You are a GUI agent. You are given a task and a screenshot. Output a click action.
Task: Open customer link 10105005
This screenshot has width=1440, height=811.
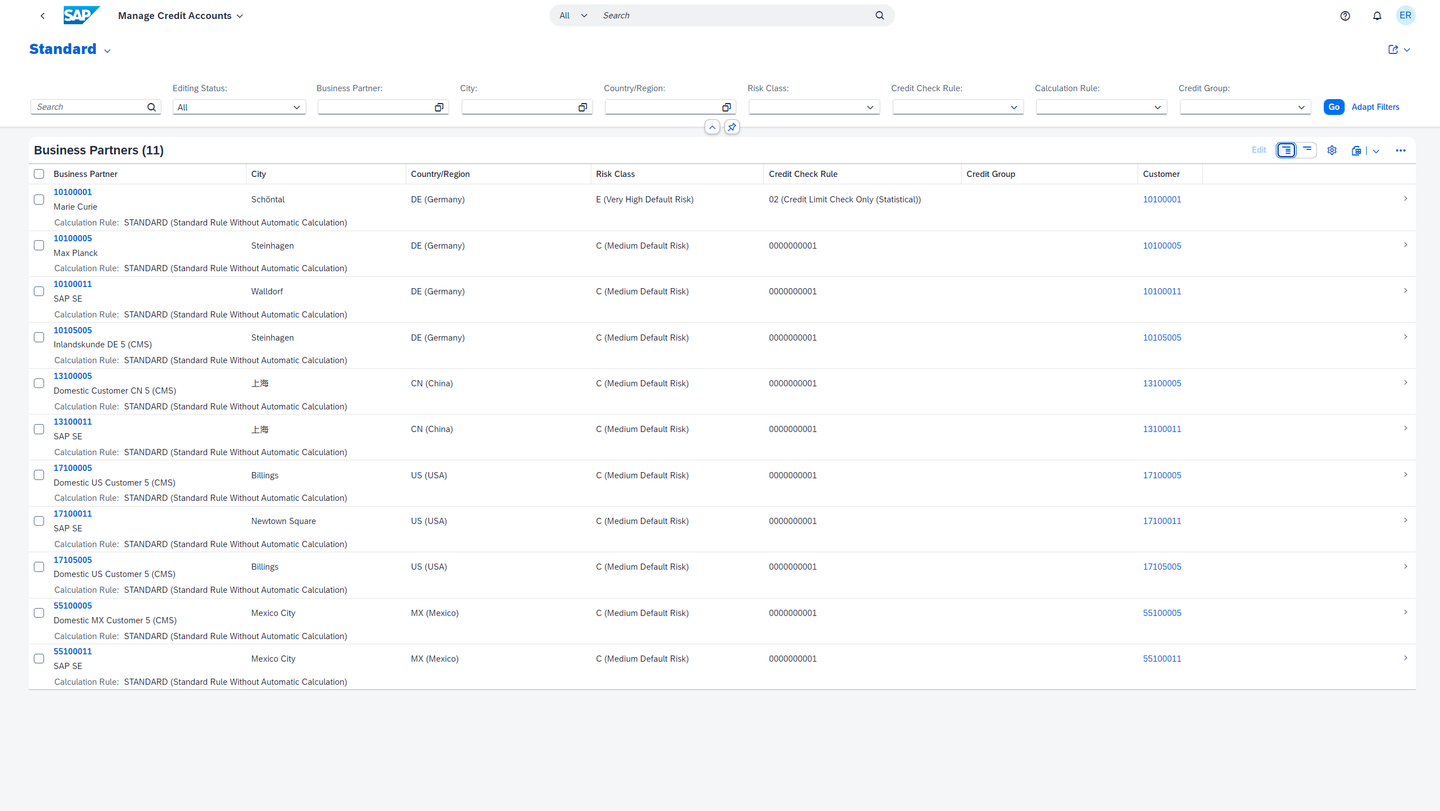point(1162,337)
